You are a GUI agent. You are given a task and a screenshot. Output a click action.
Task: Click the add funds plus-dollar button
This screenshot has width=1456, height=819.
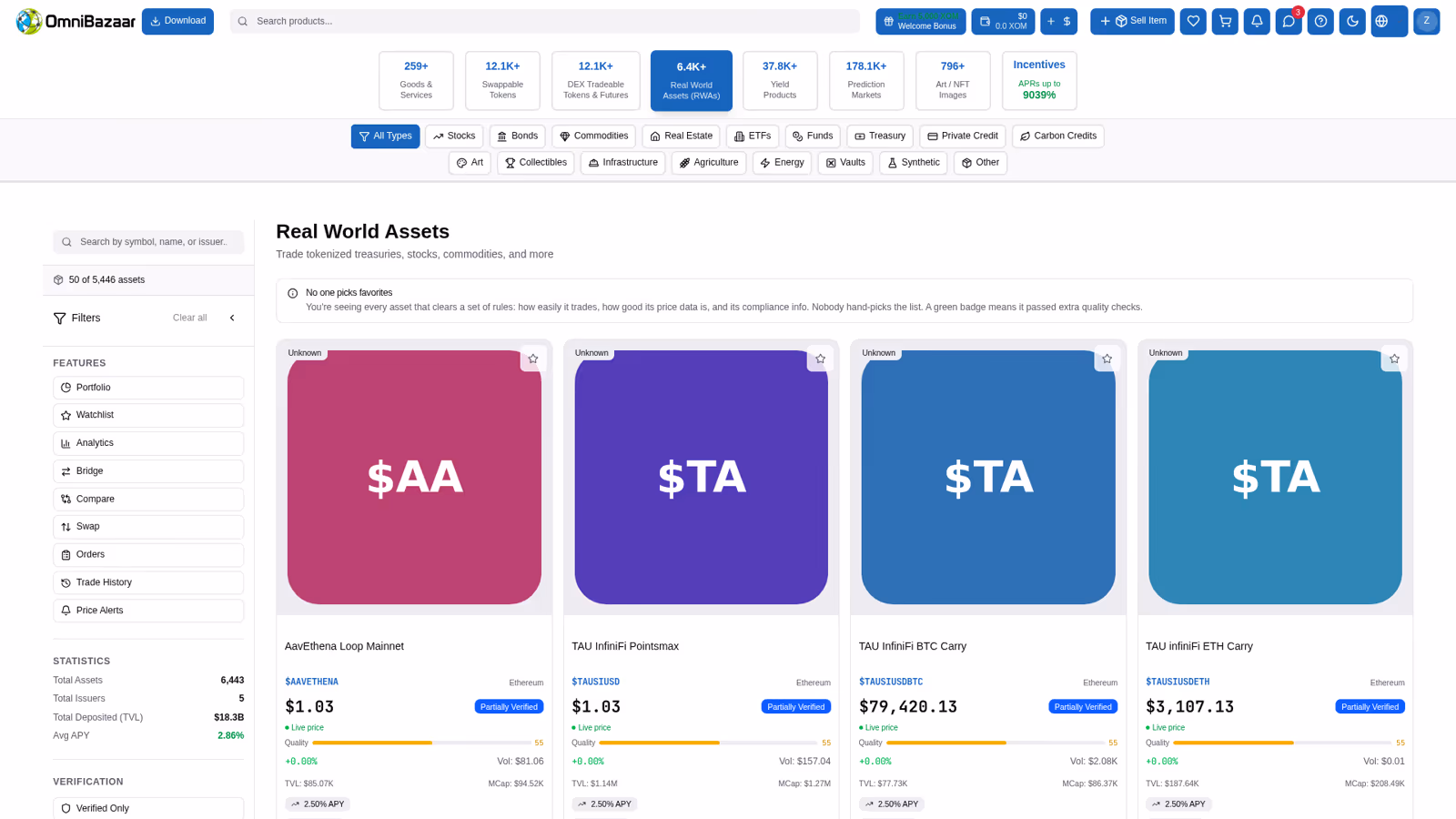point(1058,21)
